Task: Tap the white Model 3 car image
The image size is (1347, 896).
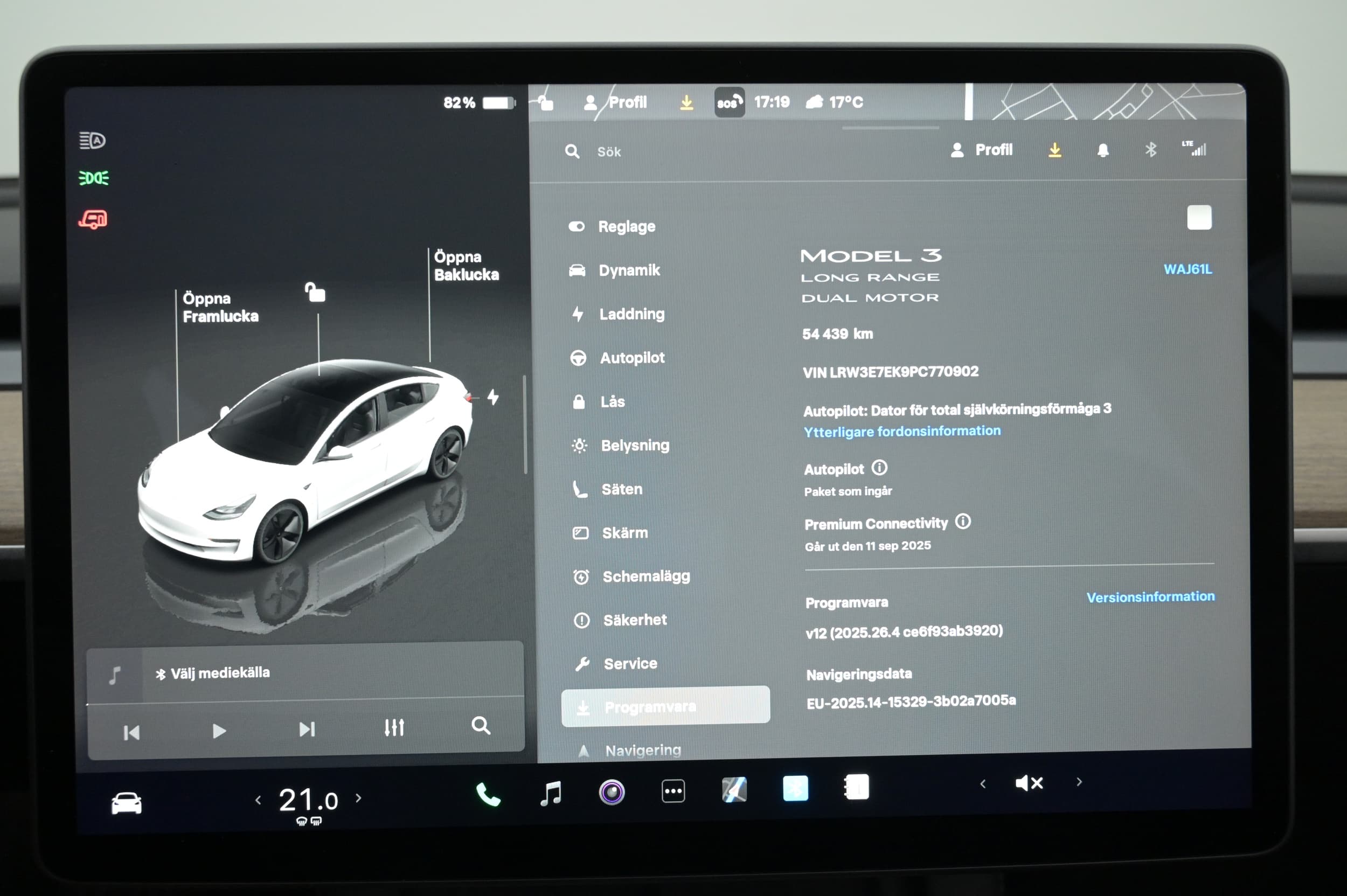Action: 305,462
